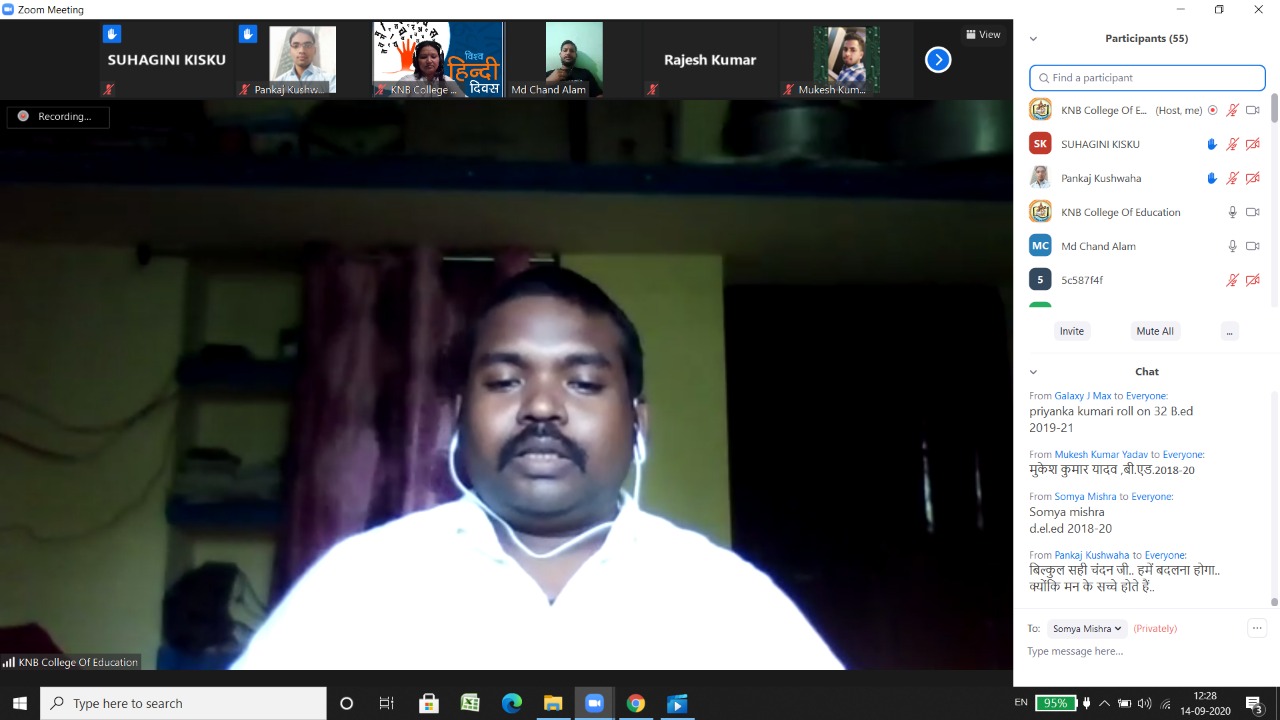Open chat more options ellipsis
This screenshot has width=1280, height=720.
pyautogui.click(x=1256, y=628)
